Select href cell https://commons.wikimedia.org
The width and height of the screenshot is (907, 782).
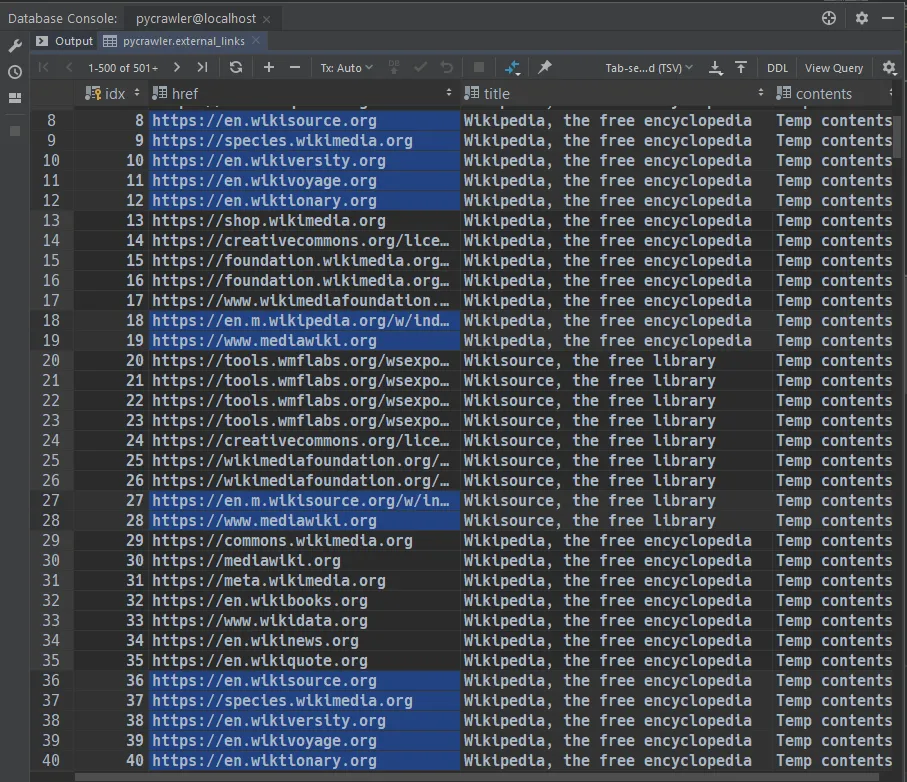(x=304, y=540)
